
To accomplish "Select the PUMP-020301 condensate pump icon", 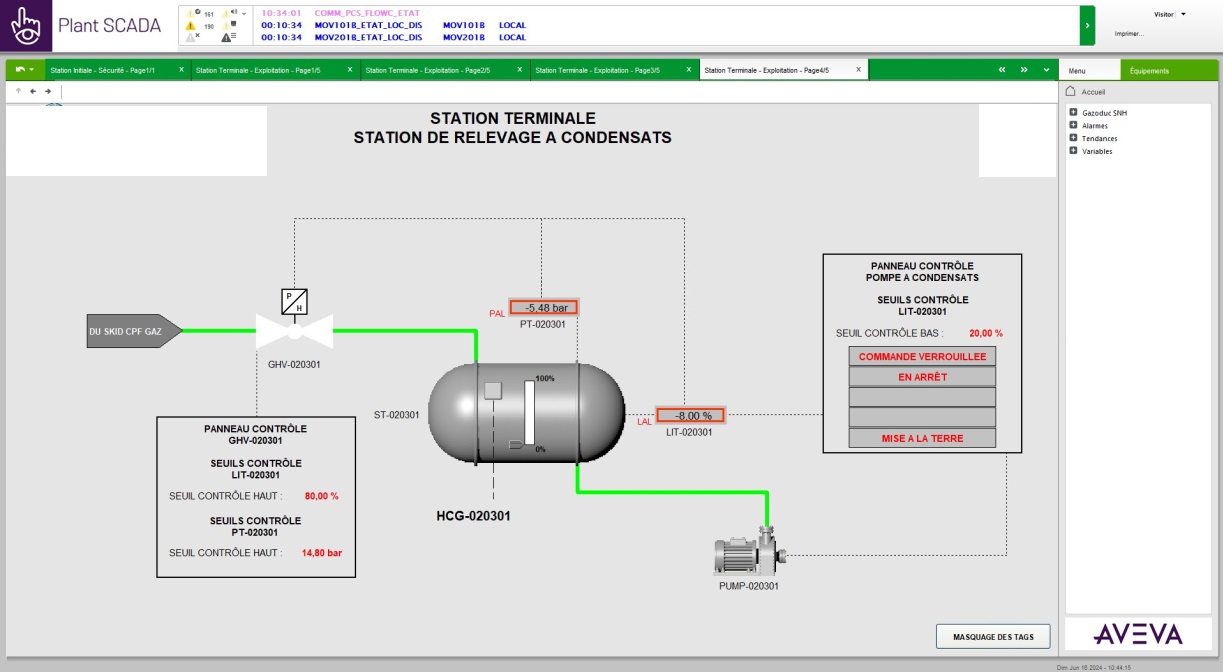I will (x=748, y=553).
